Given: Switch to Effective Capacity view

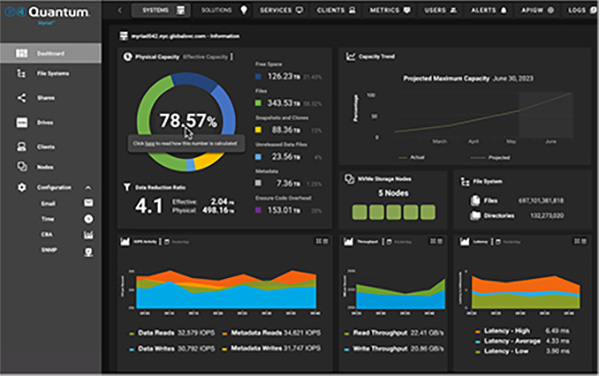Looking at the screenshot, I should (205, 57).
